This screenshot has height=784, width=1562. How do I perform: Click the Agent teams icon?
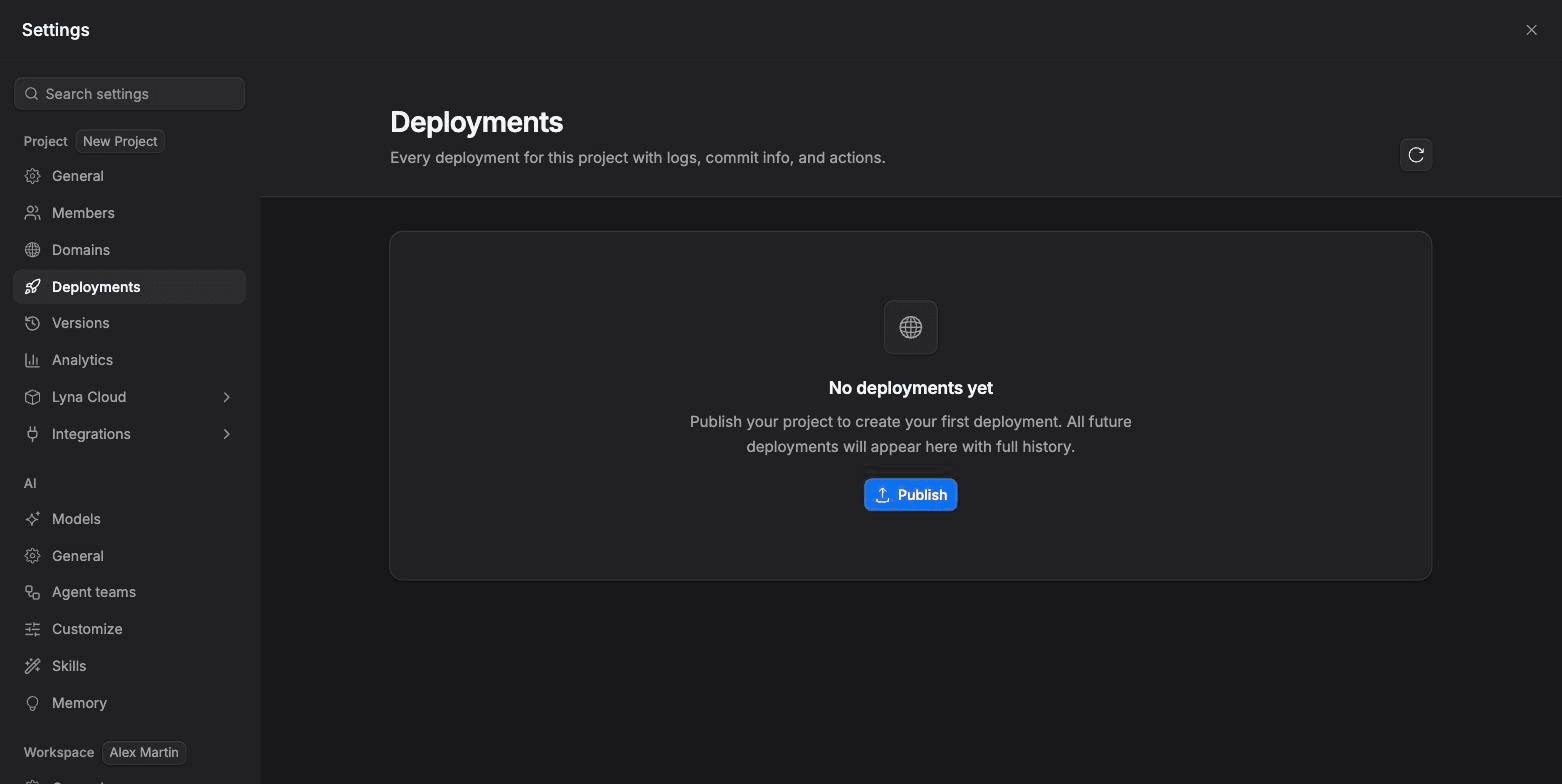pos(33,592)
